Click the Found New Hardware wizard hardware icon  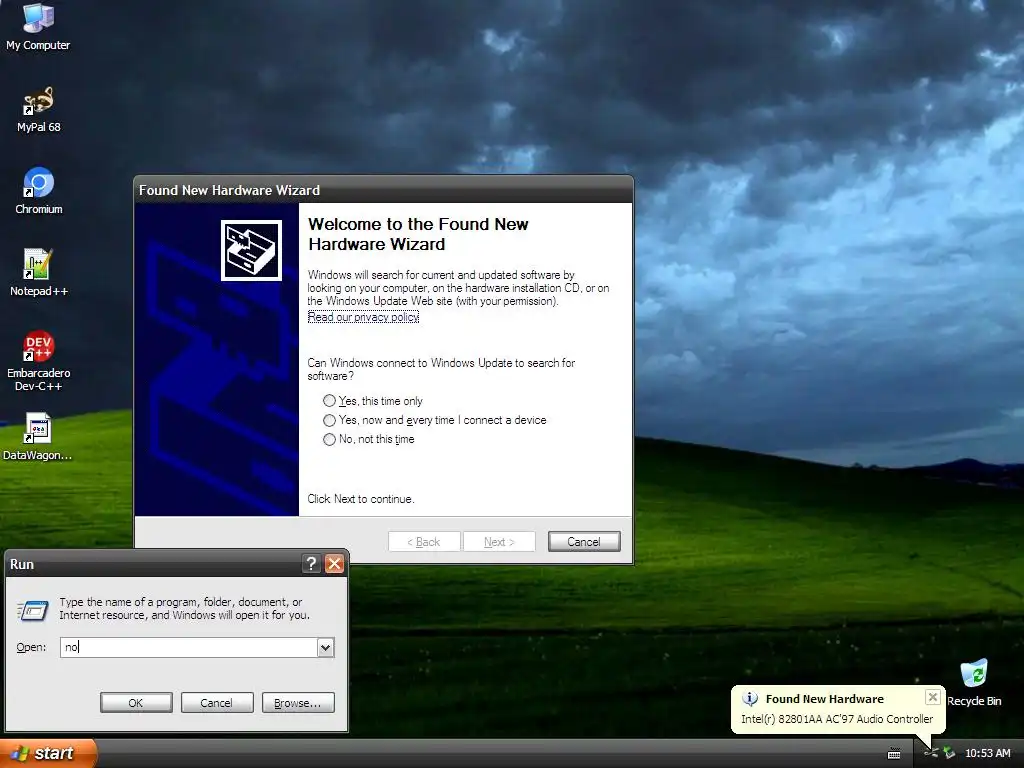tap(251, 250)
